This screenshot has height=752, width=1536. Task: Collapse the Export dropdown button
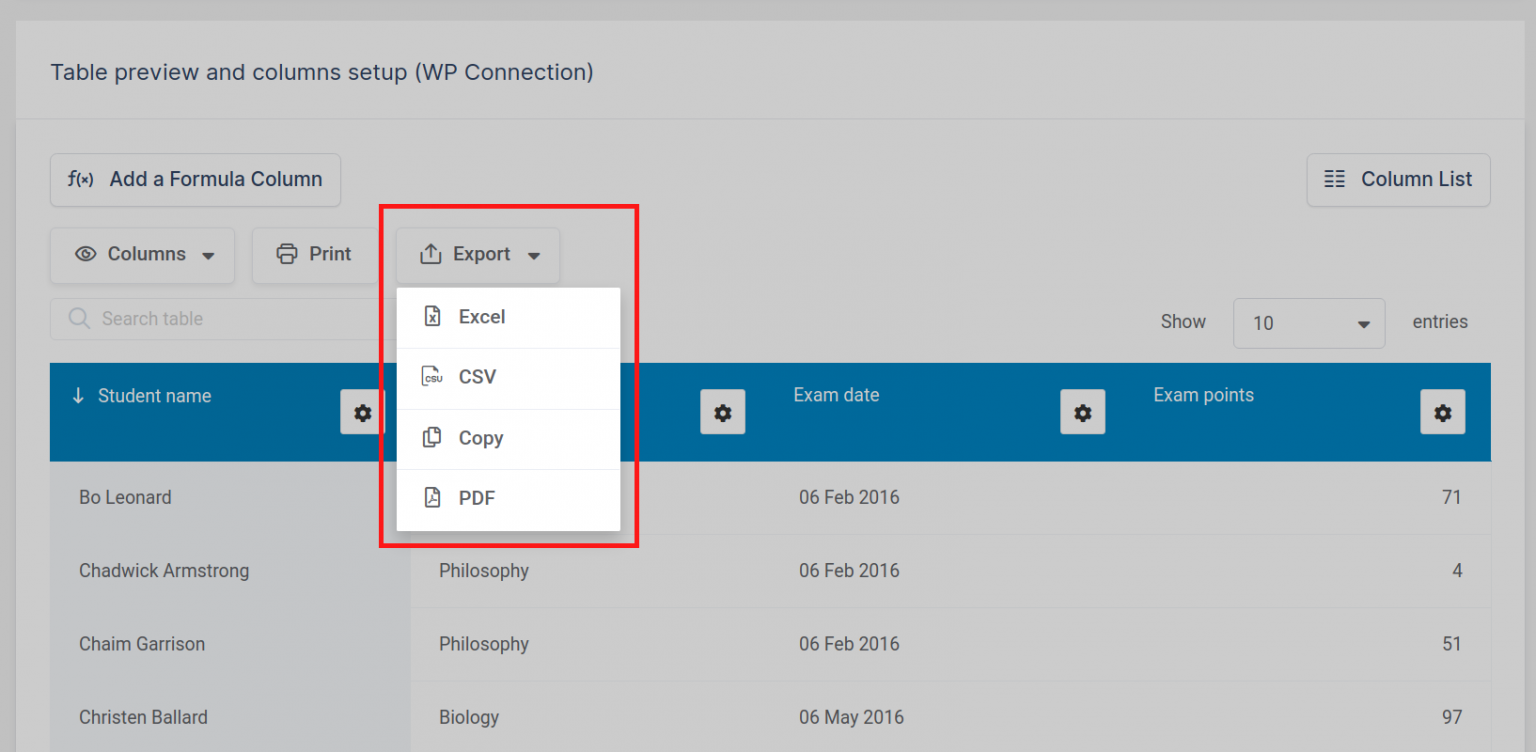pos(477,255)
